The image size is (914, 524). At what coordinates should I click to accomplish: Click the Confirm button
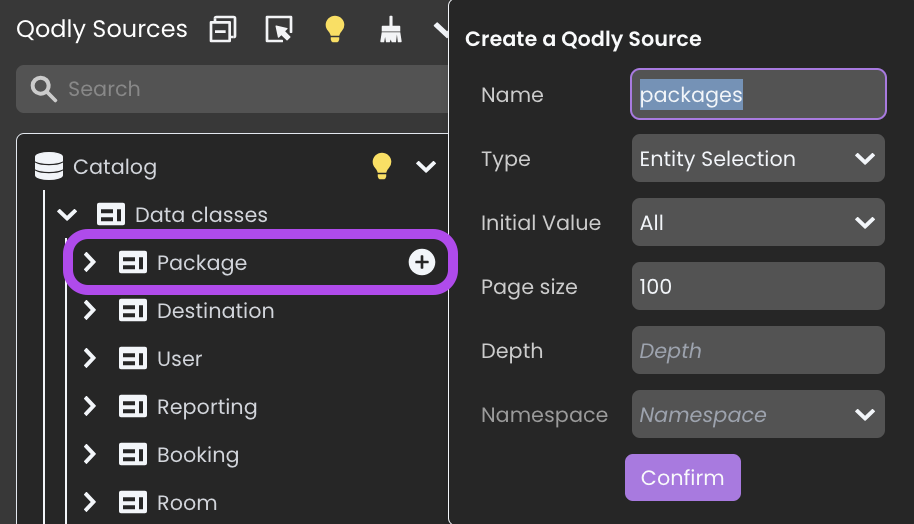tap(683, 477)
